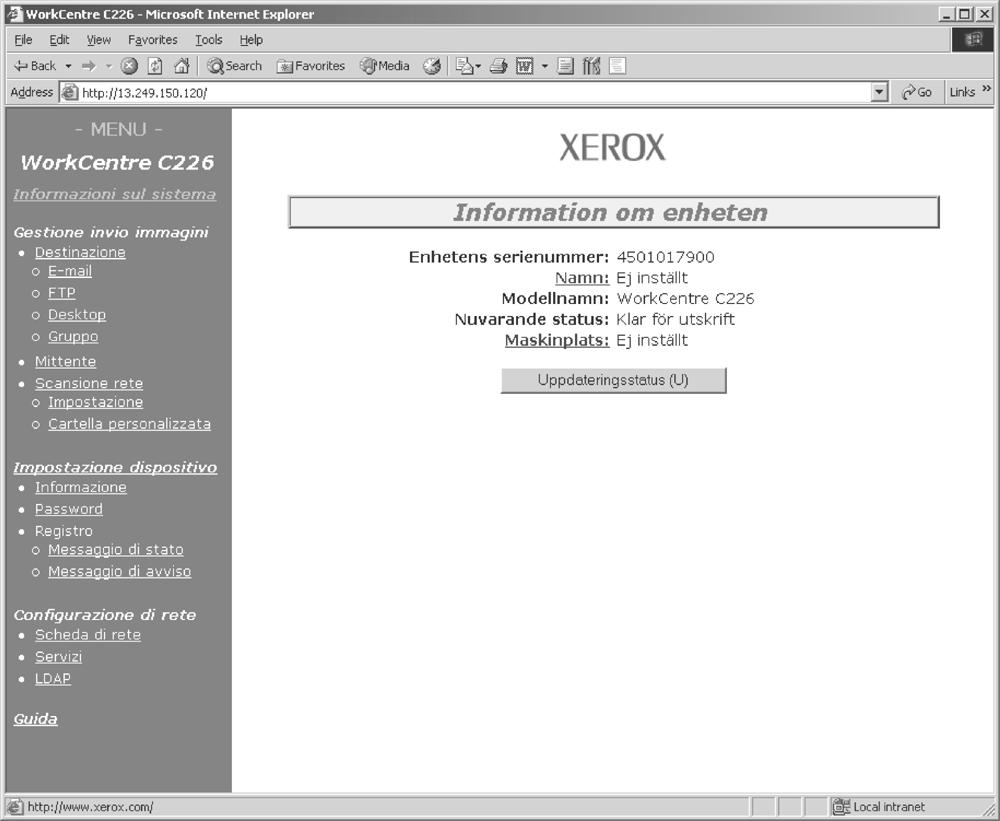Click the Klar för utskrift status text
The image size is (1000, 821).
675,320
